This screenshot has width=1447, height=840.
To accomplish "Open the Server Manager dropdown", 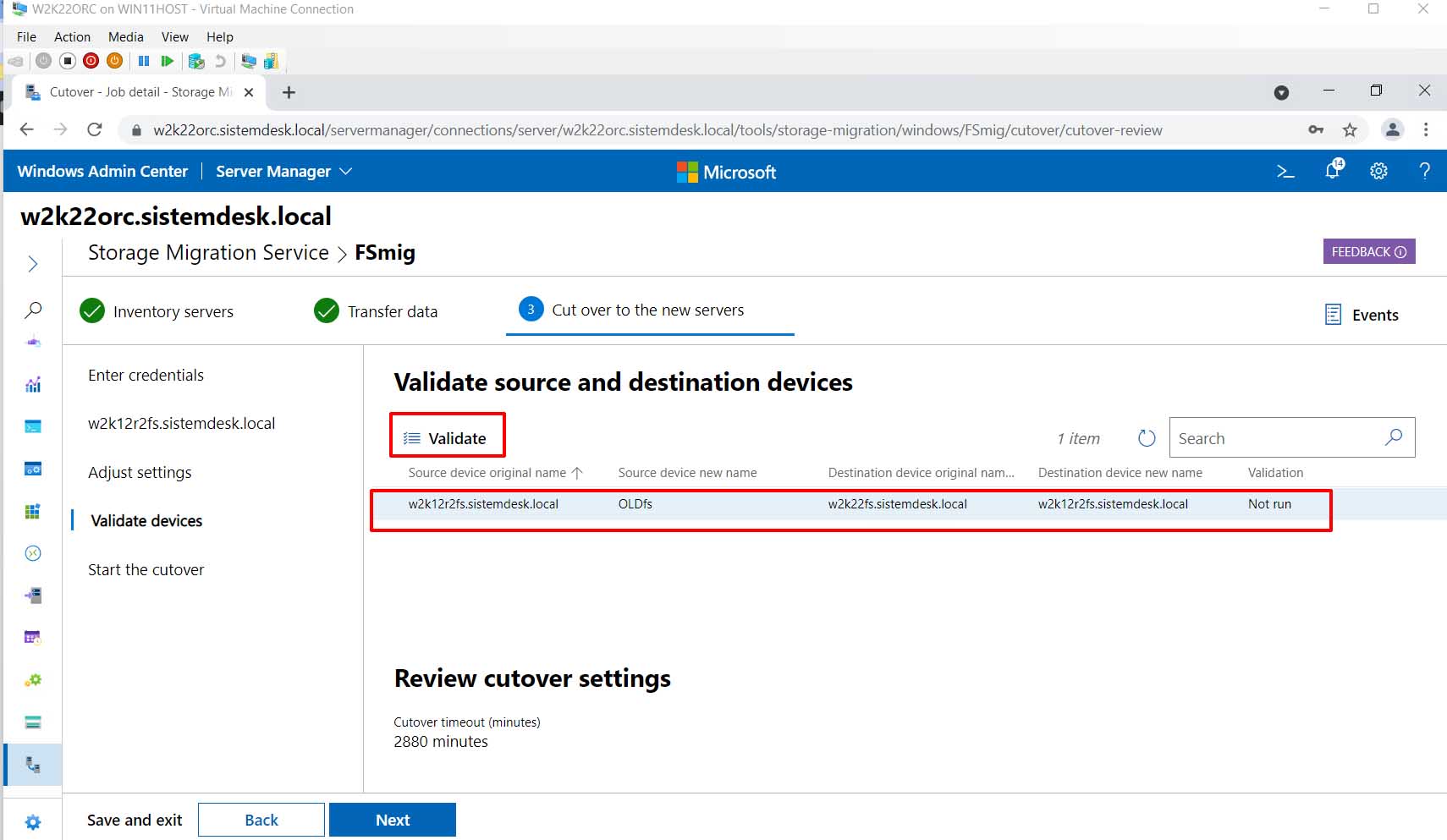I will click(283, 172).
